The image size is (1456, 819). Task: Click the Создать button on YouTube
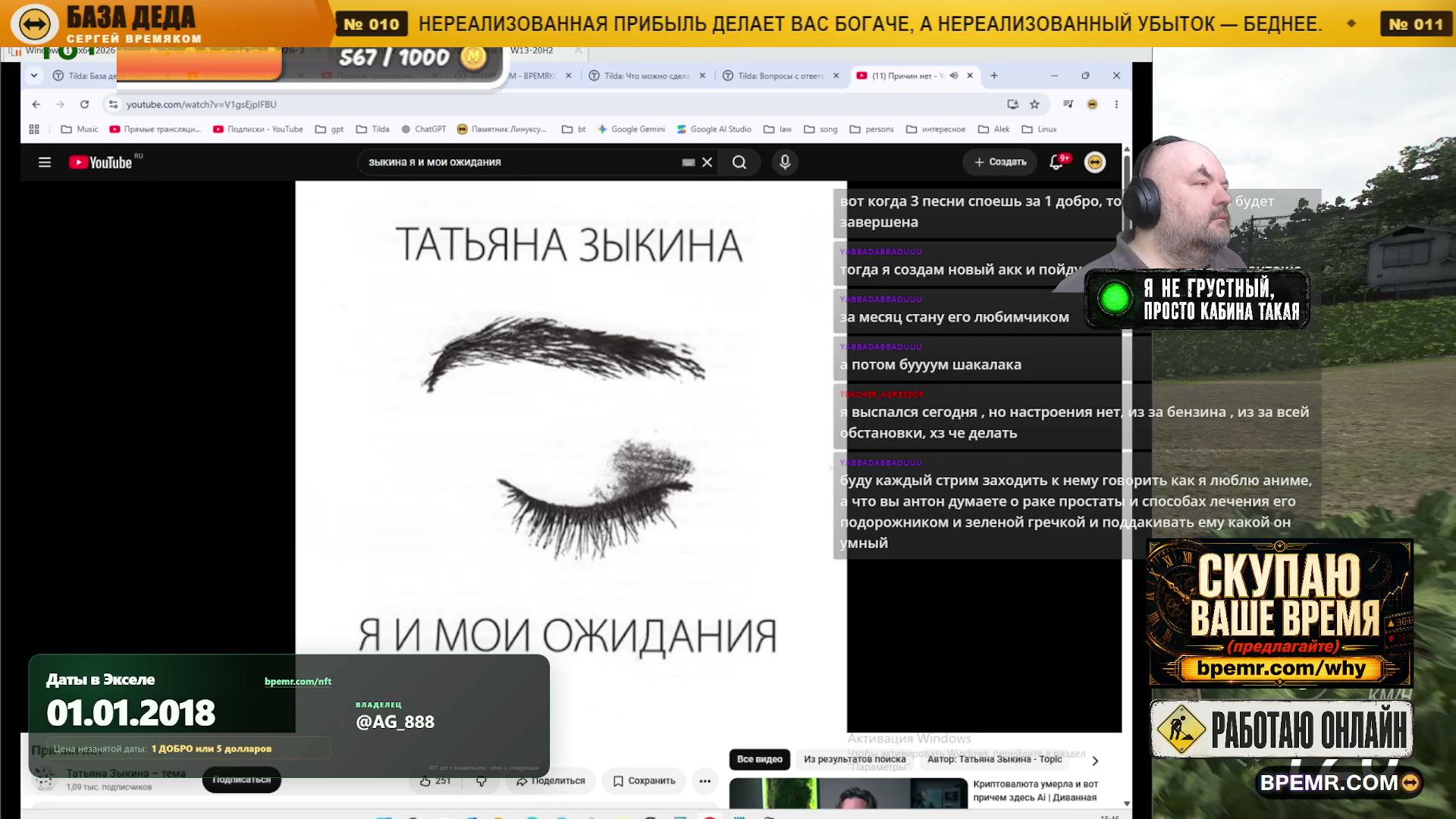1000,162
